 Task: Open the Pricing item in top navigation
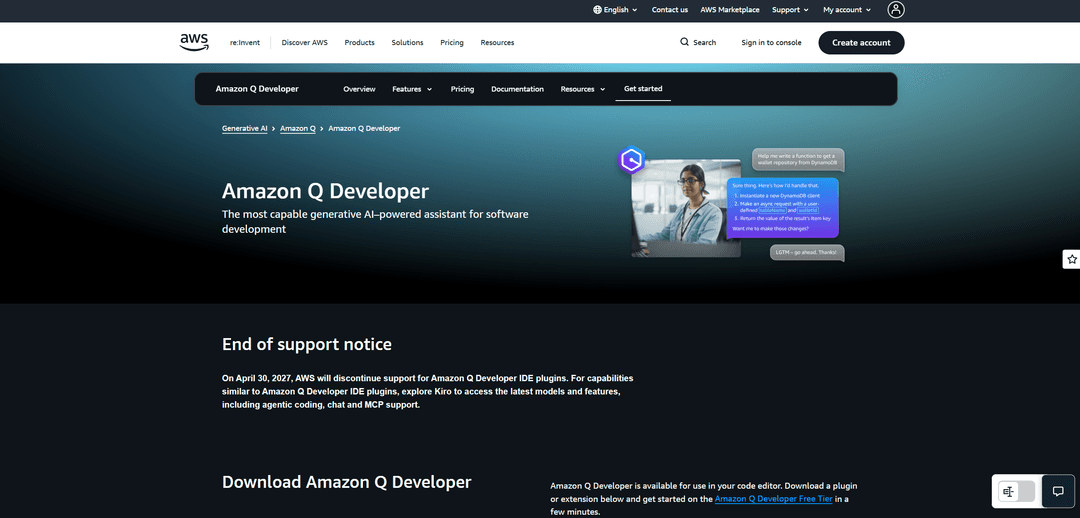pos(452,43)
